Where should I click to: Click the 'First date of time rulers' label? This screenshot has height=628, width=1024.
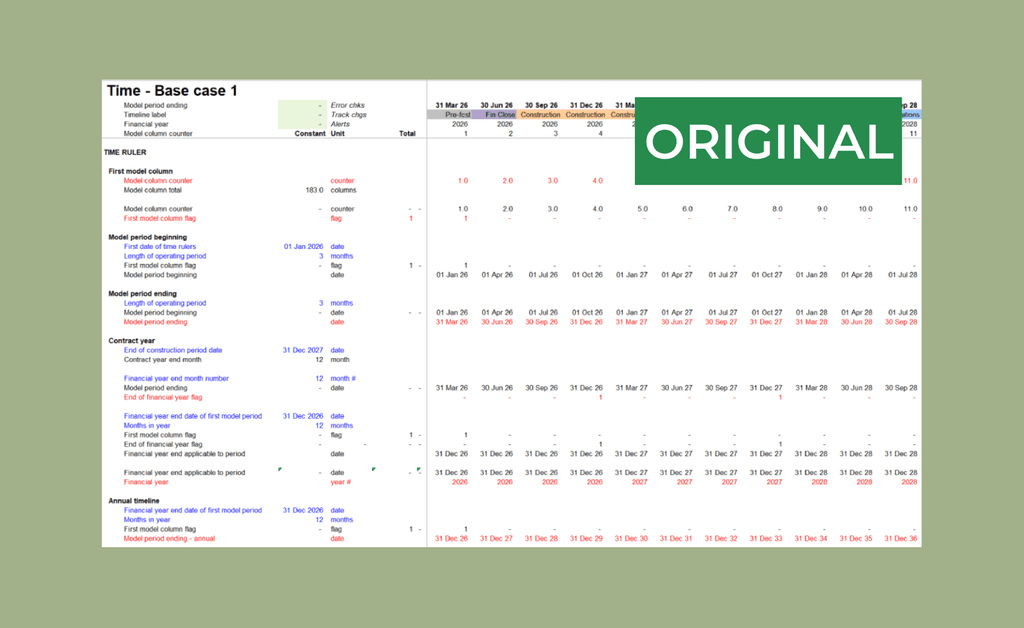tap(160, 247)
